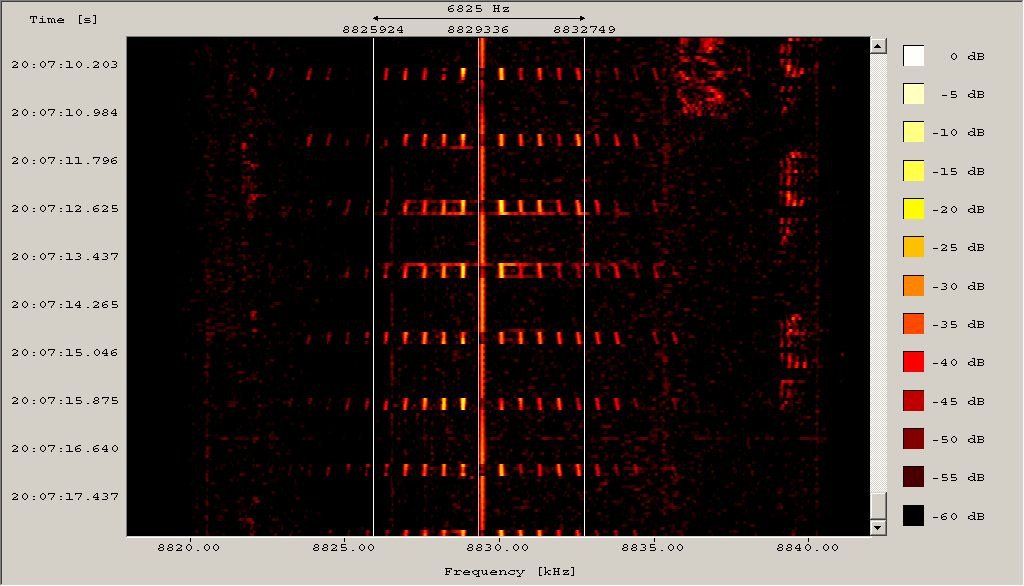Click the 8820.00 frequency axis label

point(189,547)
